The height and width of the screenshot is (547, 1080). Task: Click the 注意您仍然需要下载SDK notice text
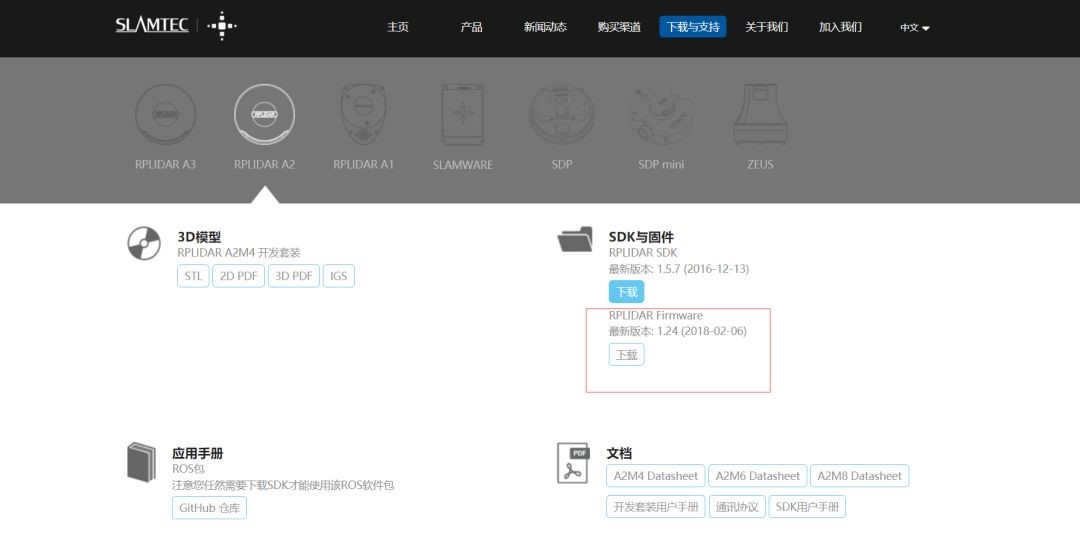(x=282, y=485)
